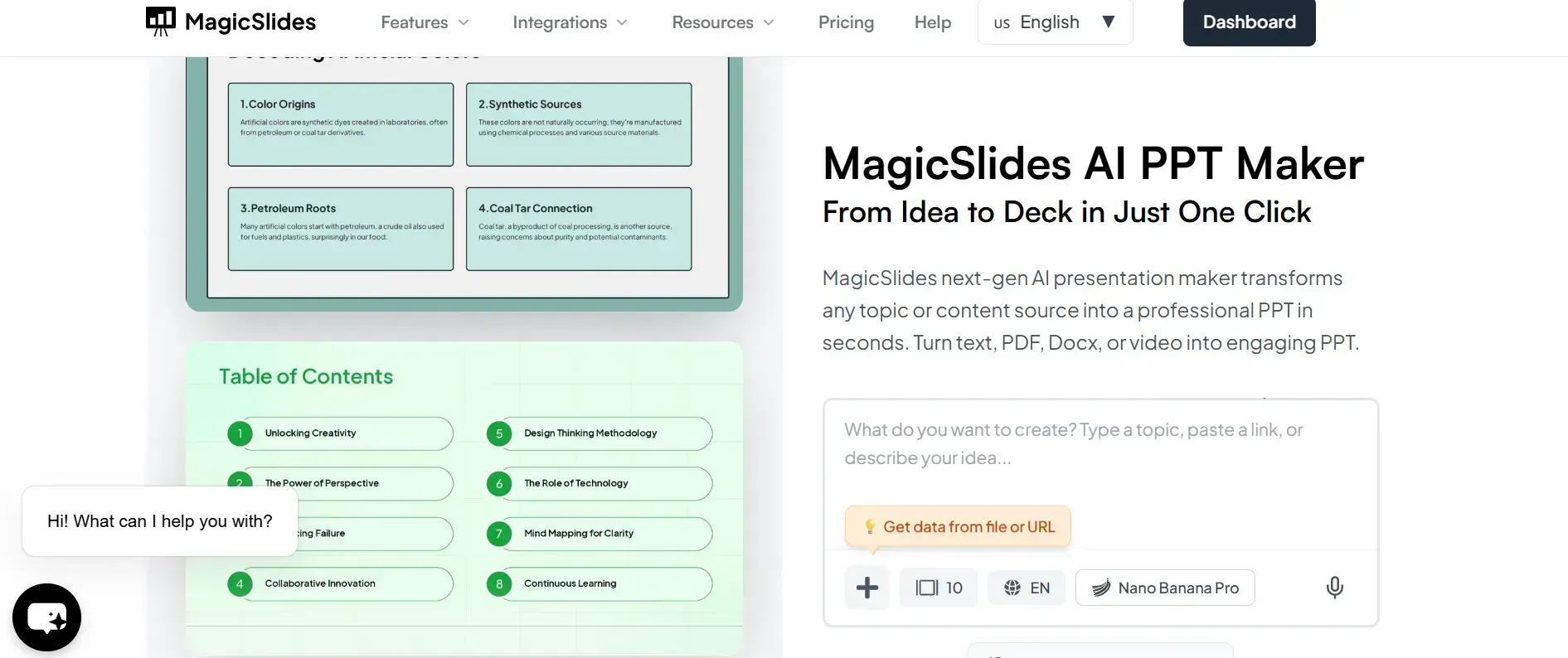This screenshot has width=1568, height=658.
Task: Open the EN presentation language selector
Action: tap(1027, 588)
